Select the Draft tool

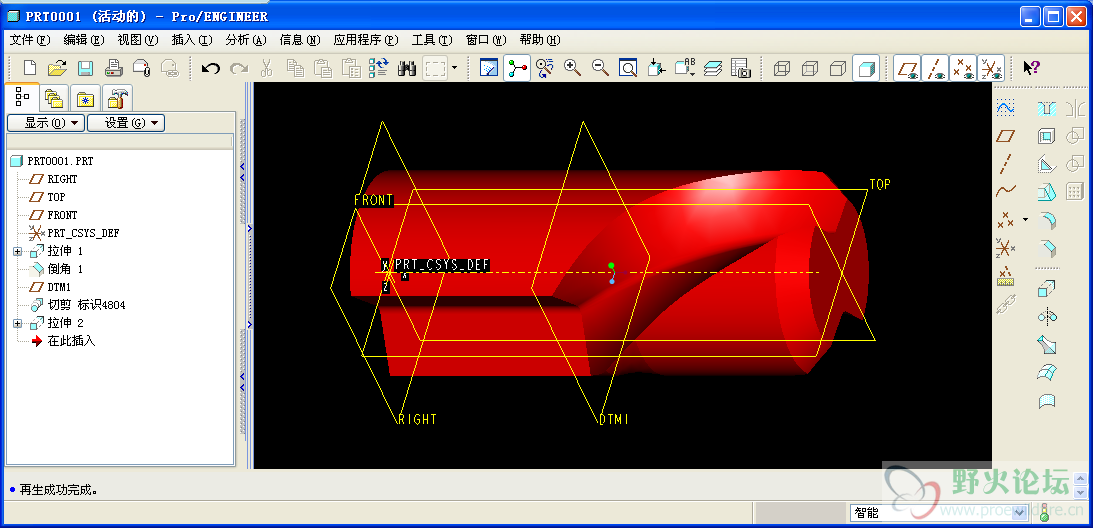pos(1047,192)
